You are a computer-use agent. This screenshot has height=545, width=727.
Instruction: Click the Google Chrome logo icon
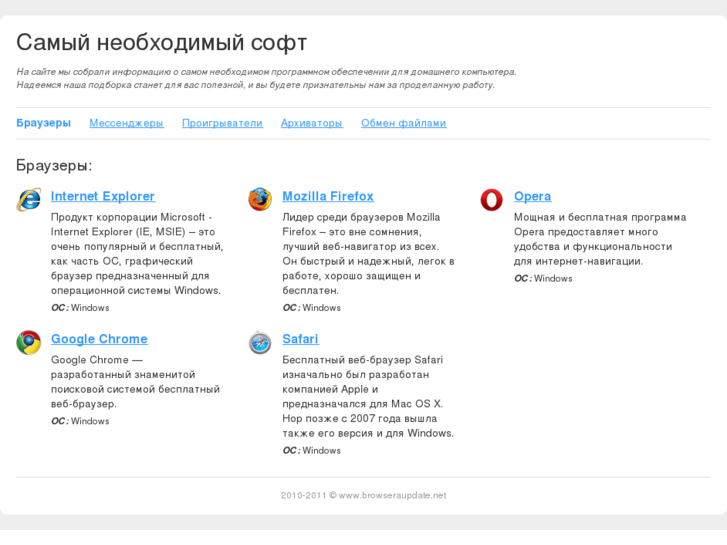pyautogui.click(x=29, y=342)
